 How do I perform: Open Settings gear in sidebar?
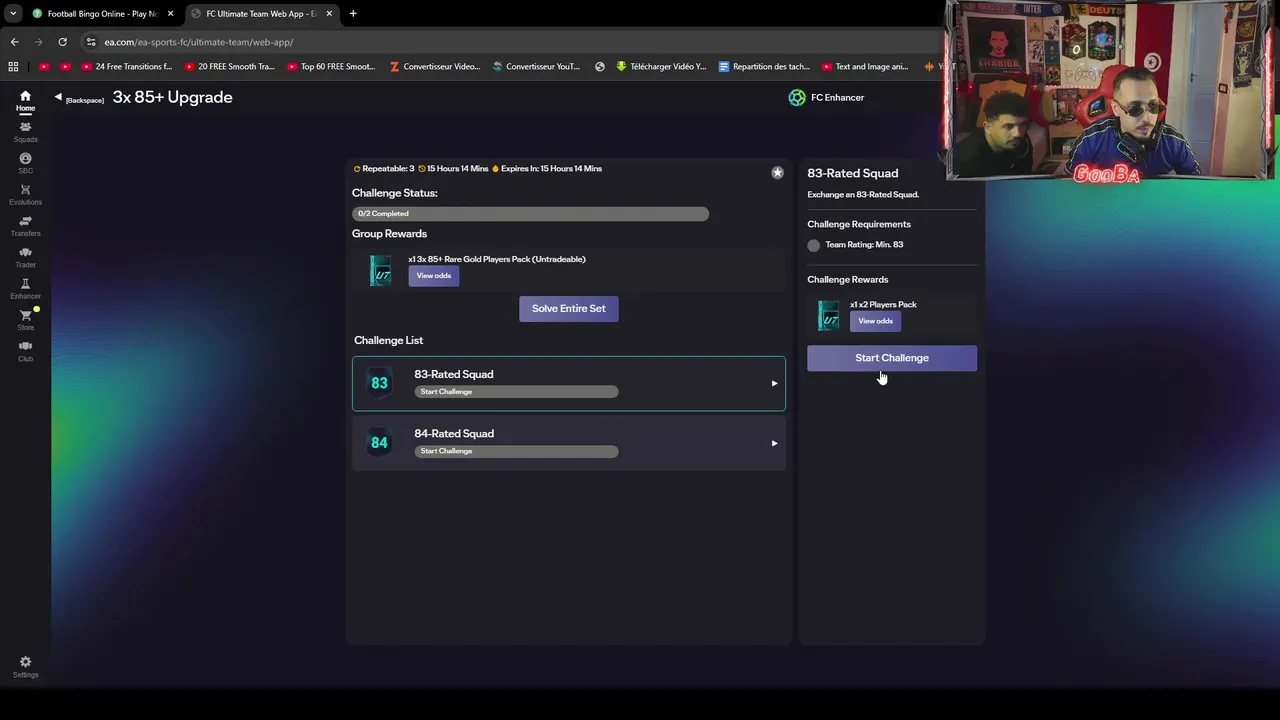tap(25, 667)
